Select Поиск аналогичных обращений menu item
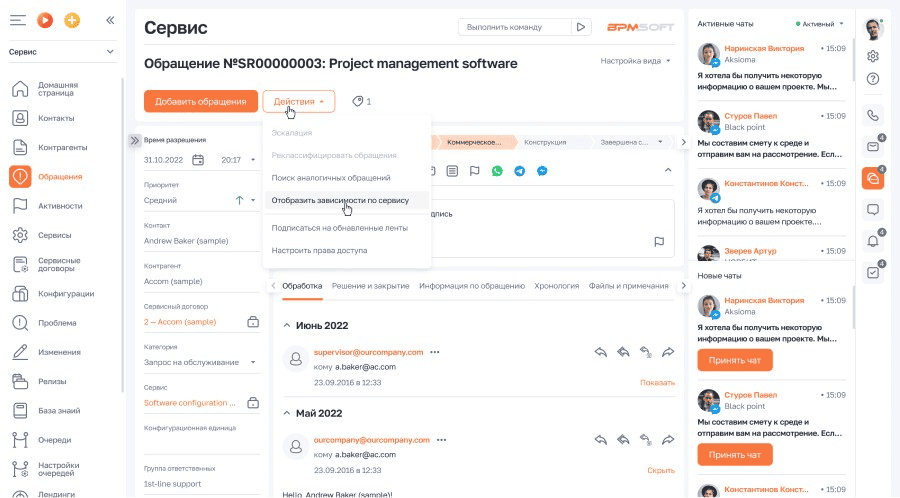The width and height of the screenshot is (900, 498). click(331, 178)
